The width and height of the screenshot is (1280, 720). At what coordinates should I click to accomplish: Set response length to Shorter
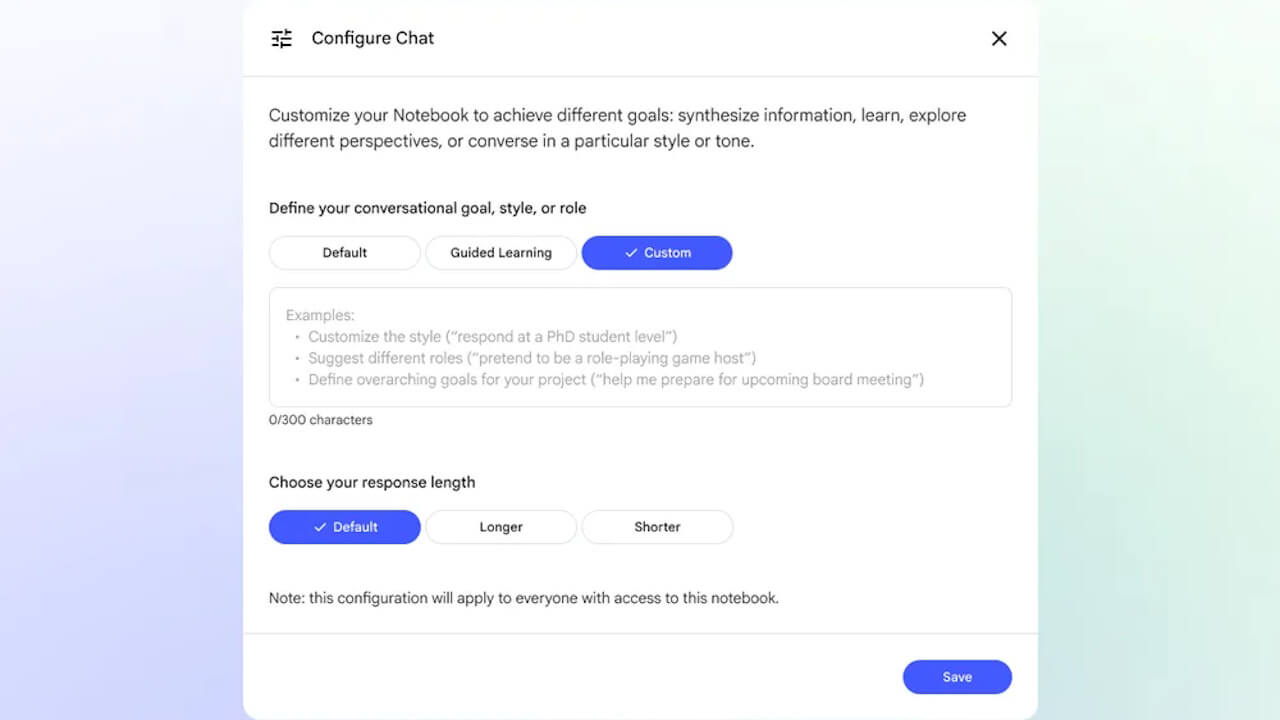click(657, 527)
